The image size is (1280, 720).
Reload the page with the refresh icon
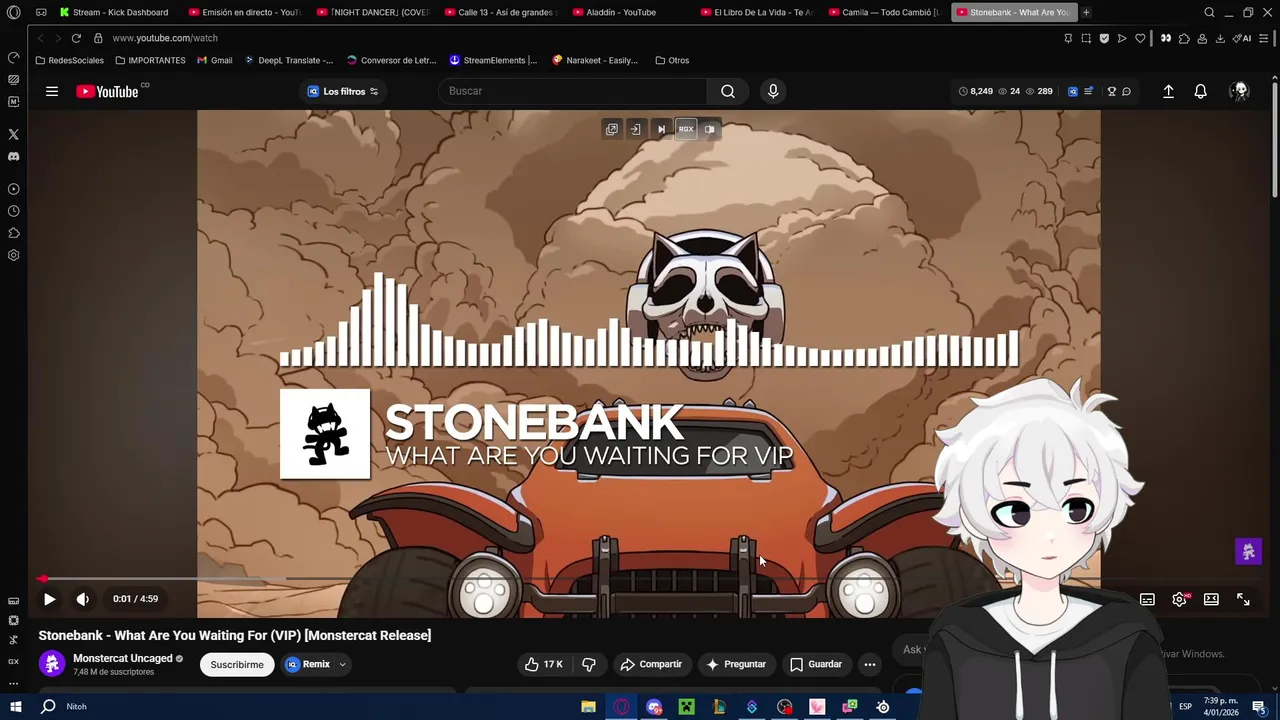pyautogui.click(x=76, y=38)
